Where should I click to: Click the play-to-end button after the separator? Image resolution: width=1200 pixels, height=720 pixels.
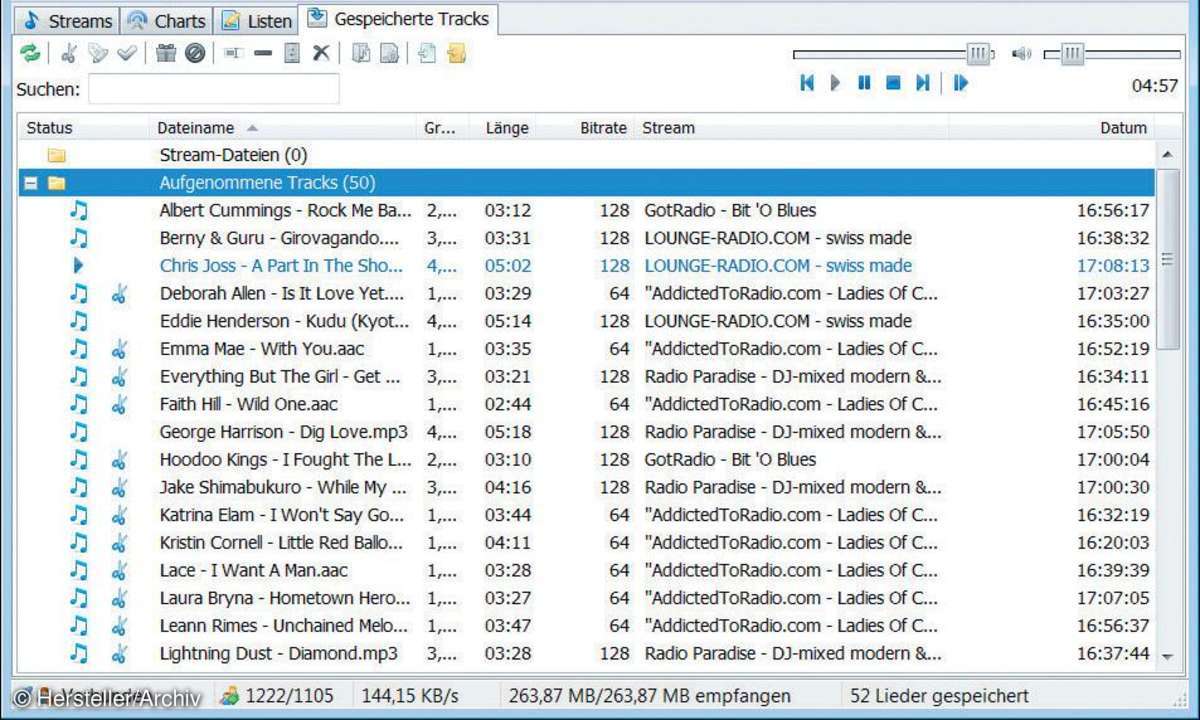961,83
